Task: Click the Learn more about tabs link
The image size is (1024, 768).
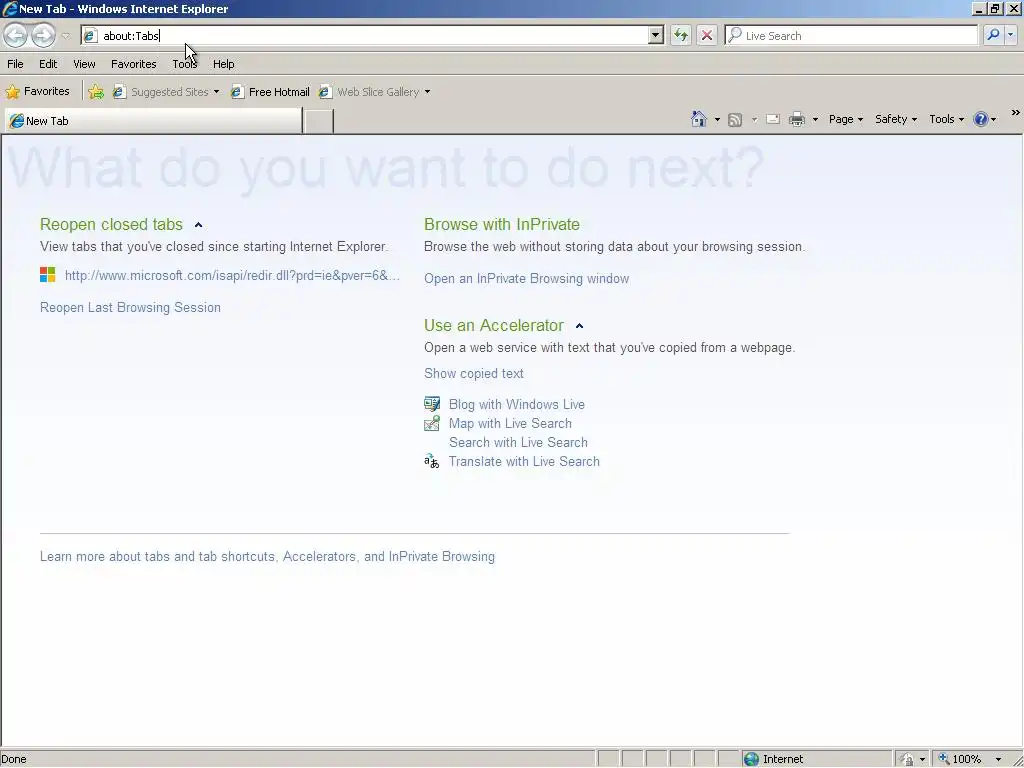Action: (267, 556)
